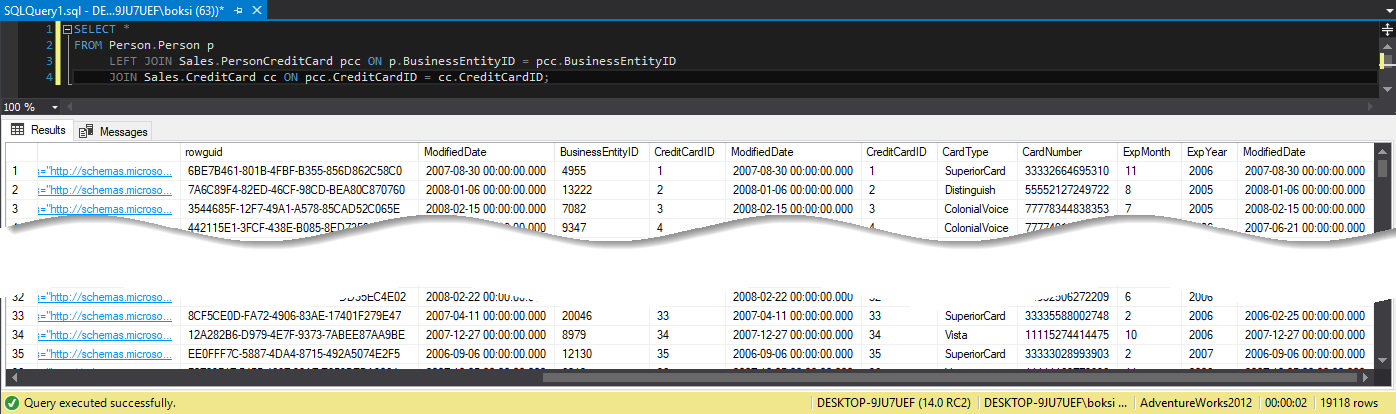Switch to the Results tab
The width and height of the screenshot is (1396, 414).
tap(38, 130)
